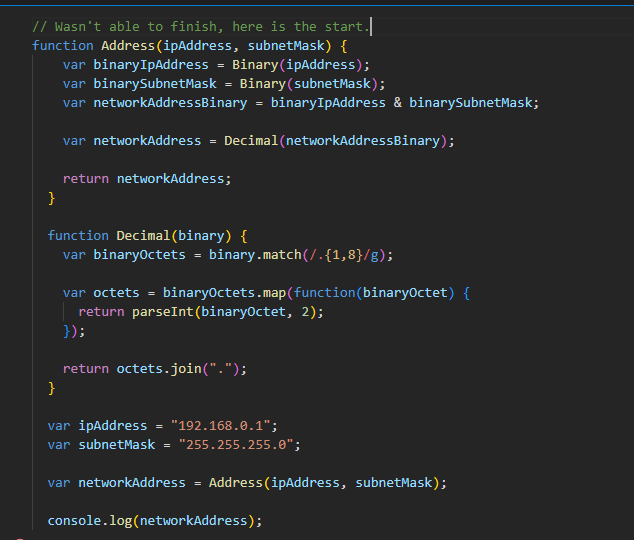Click the "var networkAddressBinary" bitwise AND line
634x540 pixels.
(301, 103)
